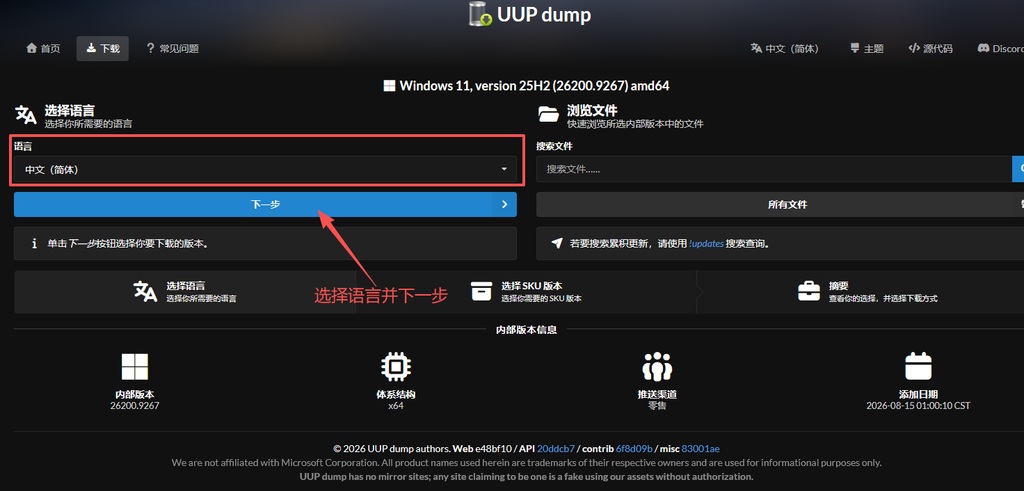The height and width of the screenshot is (491, 1024).
Task: Click the Windows 11, version 25H2 title text
Action: coord(535,86)
